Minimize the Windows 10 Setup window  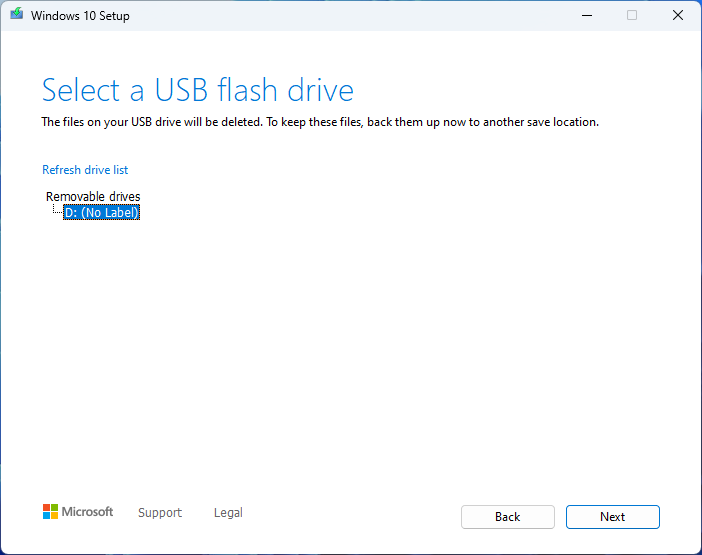[x=585, y=16]
